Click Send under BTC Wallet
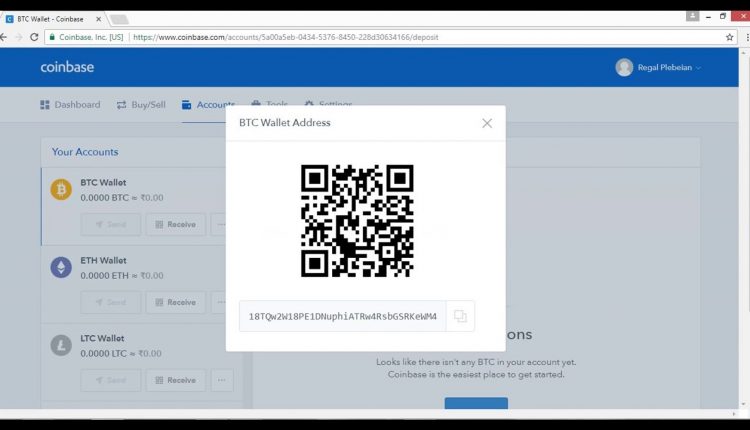Image resolution: width=750 pixels, height=430 pixels. click(110, 224)
